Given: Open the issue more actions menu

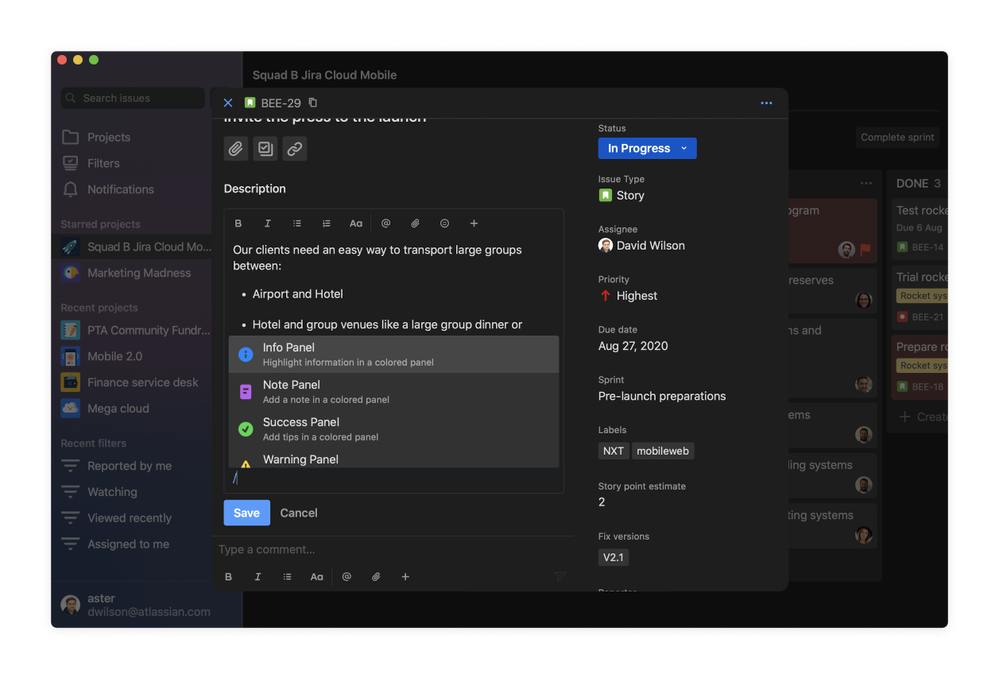Looking at the screenshot, I should pos(766,103).
